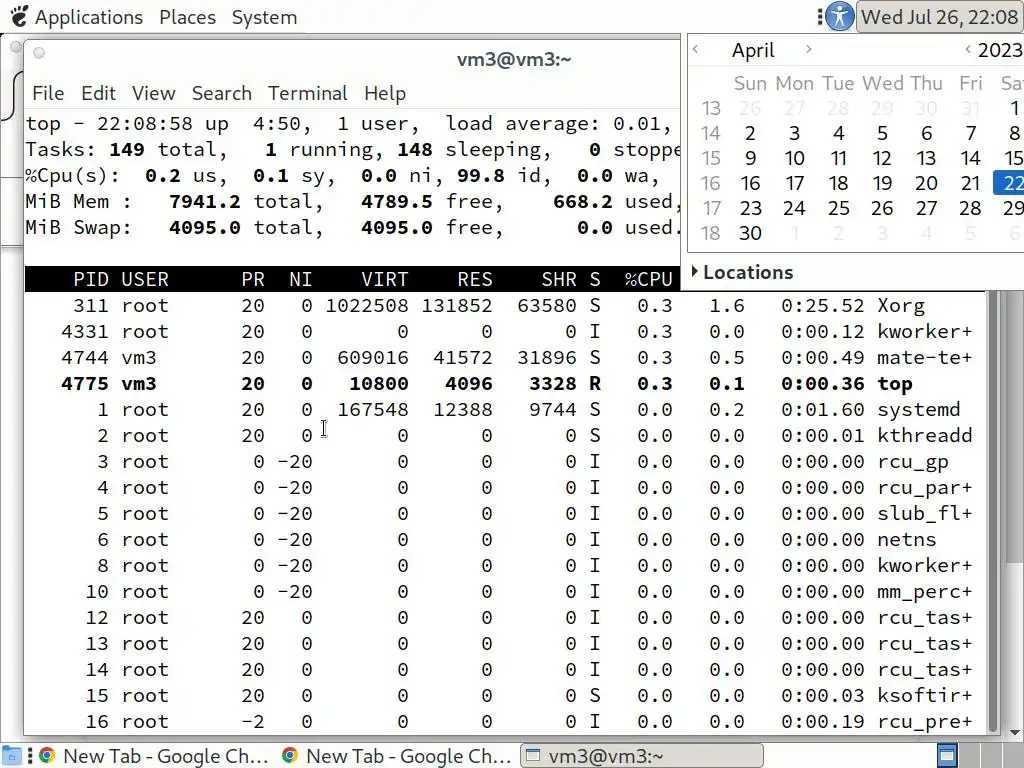Open the terminal Edit menu
The image size is (1024, 768).
(x=99, y=93)
